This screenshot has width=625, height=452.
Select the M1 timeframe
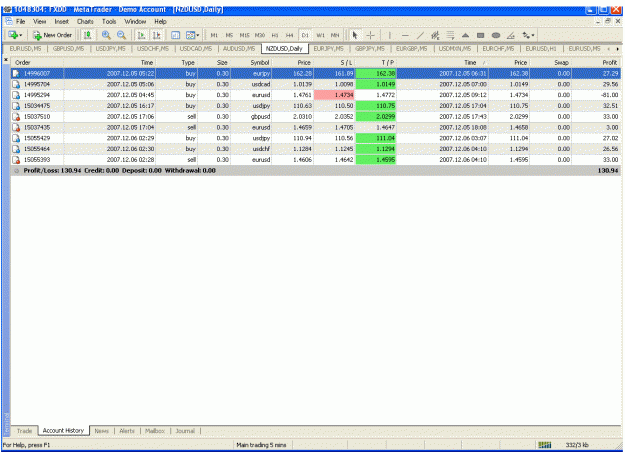[214, 35]
